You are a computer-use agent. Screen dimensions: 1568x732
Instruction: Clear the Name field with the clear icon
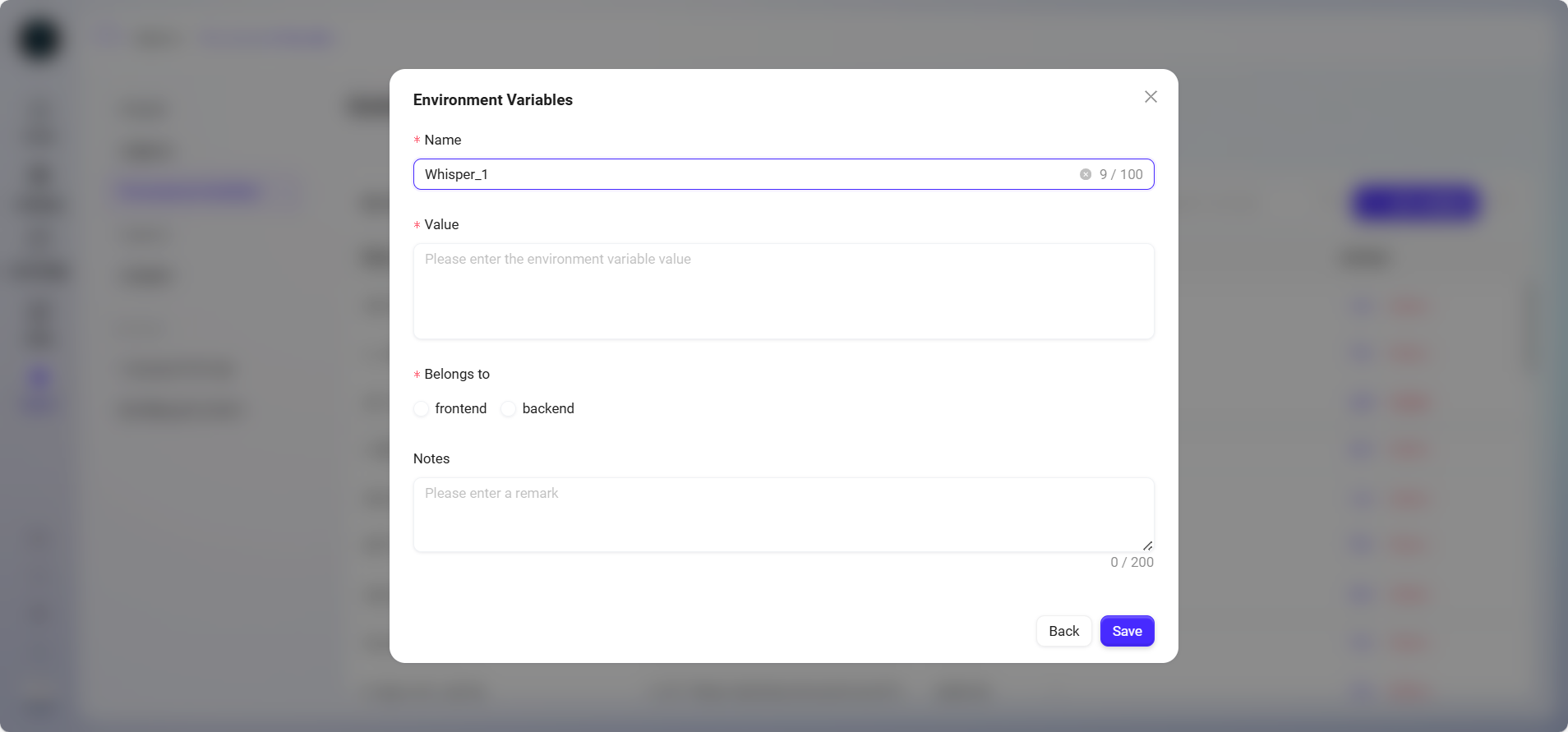(x=1085, y=174)
